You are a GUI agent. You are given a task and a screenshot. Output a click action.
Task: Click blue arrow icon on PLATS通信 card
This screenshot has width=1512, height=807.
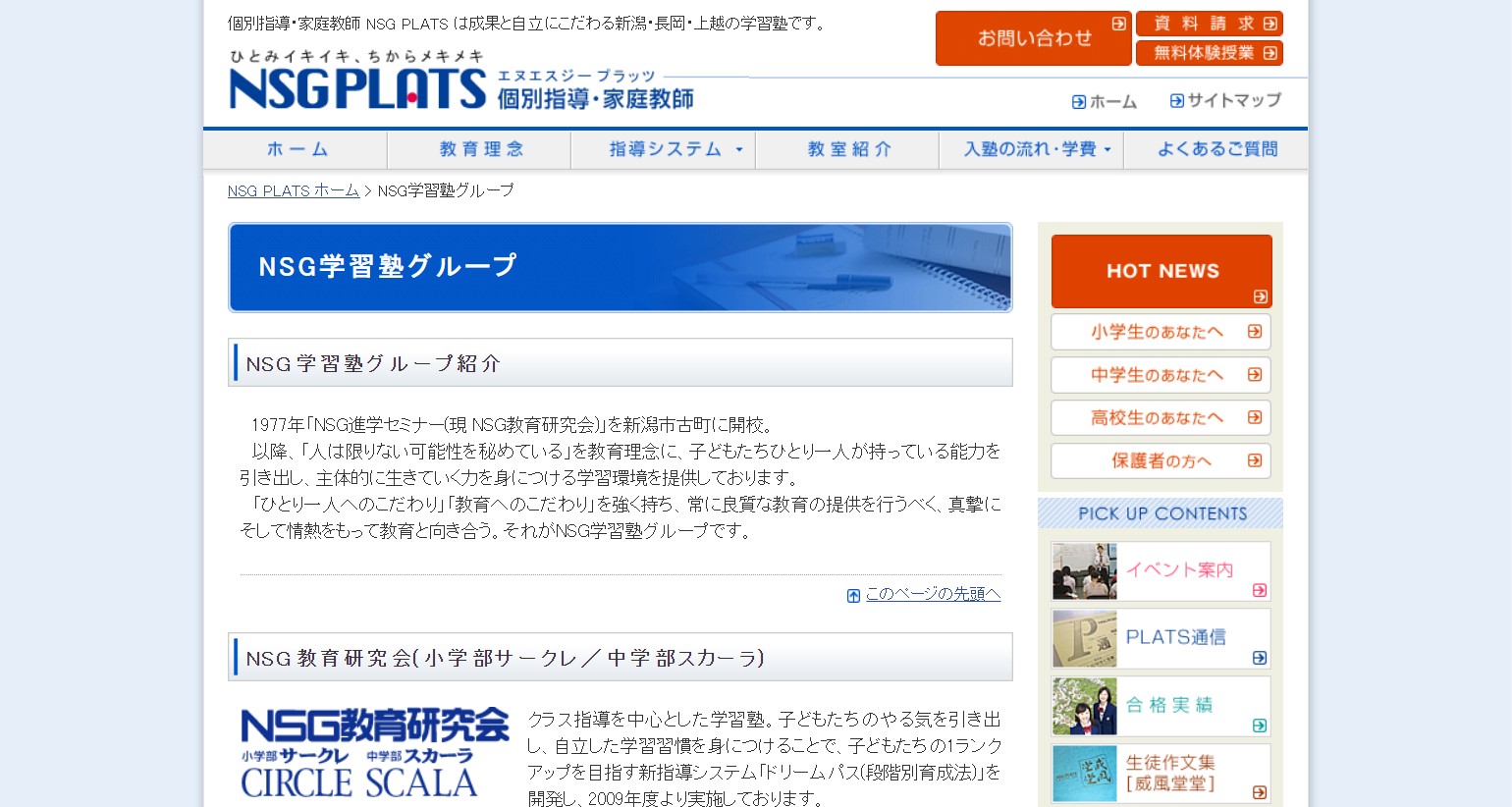[1260, 658]
